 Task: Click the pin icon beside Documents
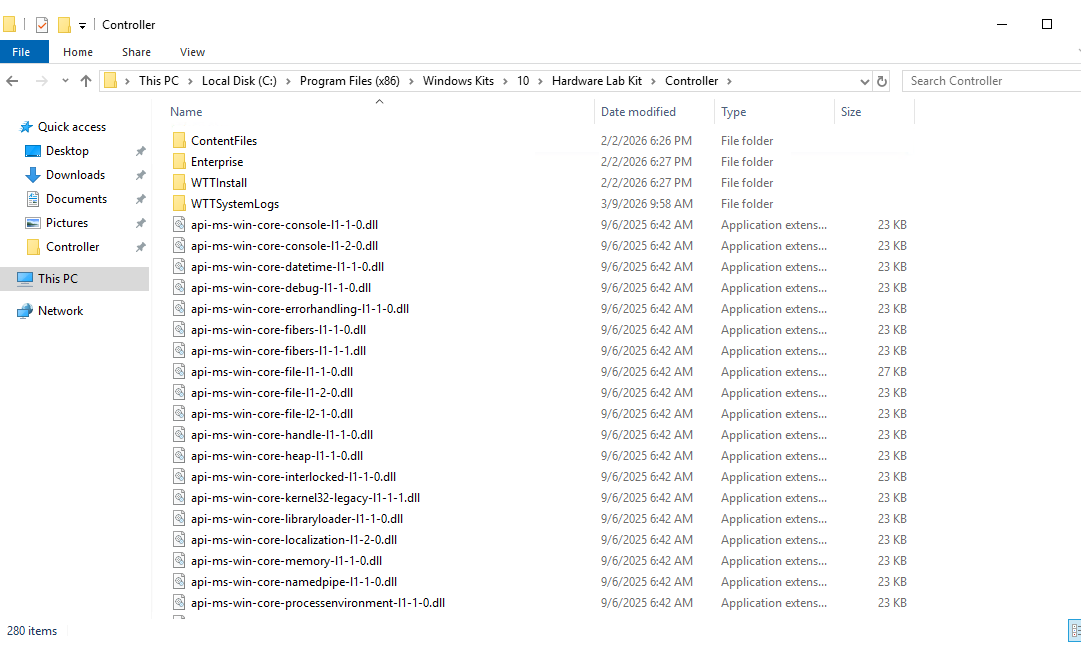point(141,199)
